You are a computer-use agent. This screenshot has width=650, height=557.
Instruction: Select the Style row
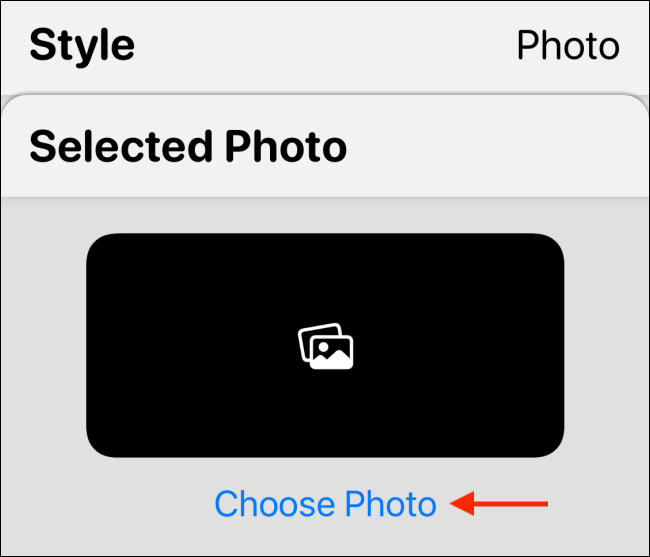pyautogui.click(x=325, y=46)
